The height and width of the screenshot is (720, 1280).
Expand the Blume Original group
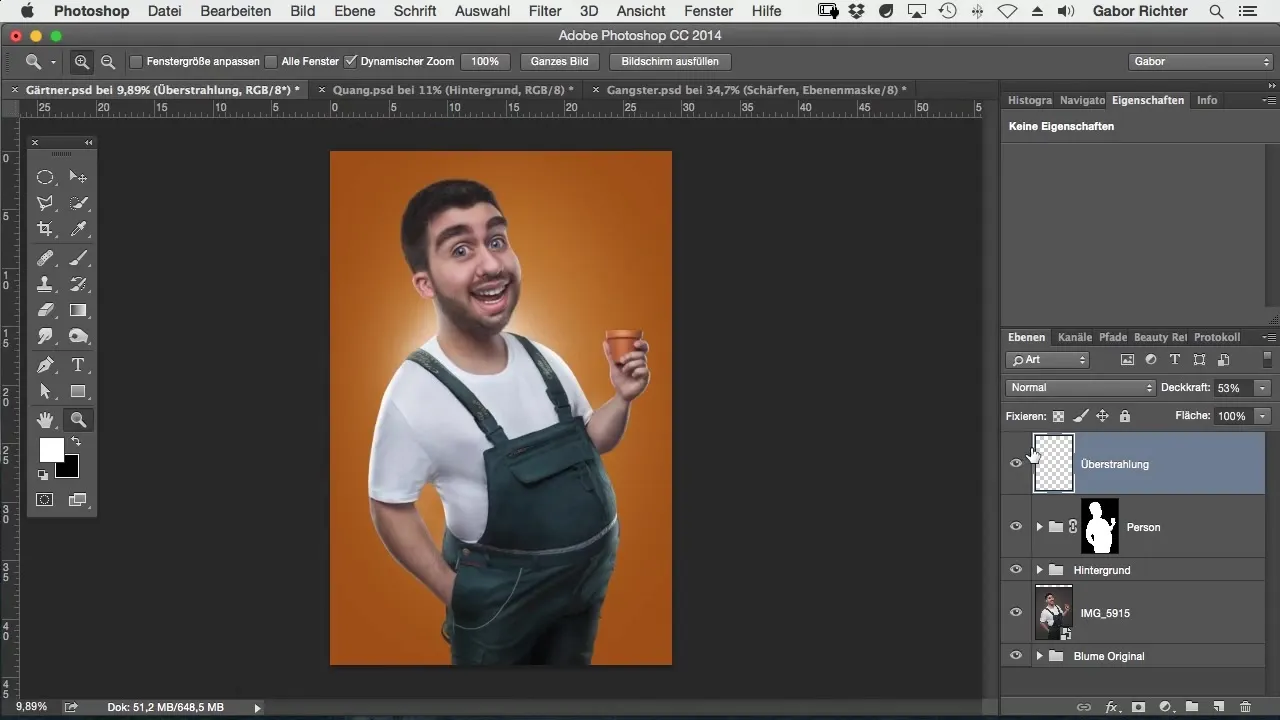(x=1040, y=656)
